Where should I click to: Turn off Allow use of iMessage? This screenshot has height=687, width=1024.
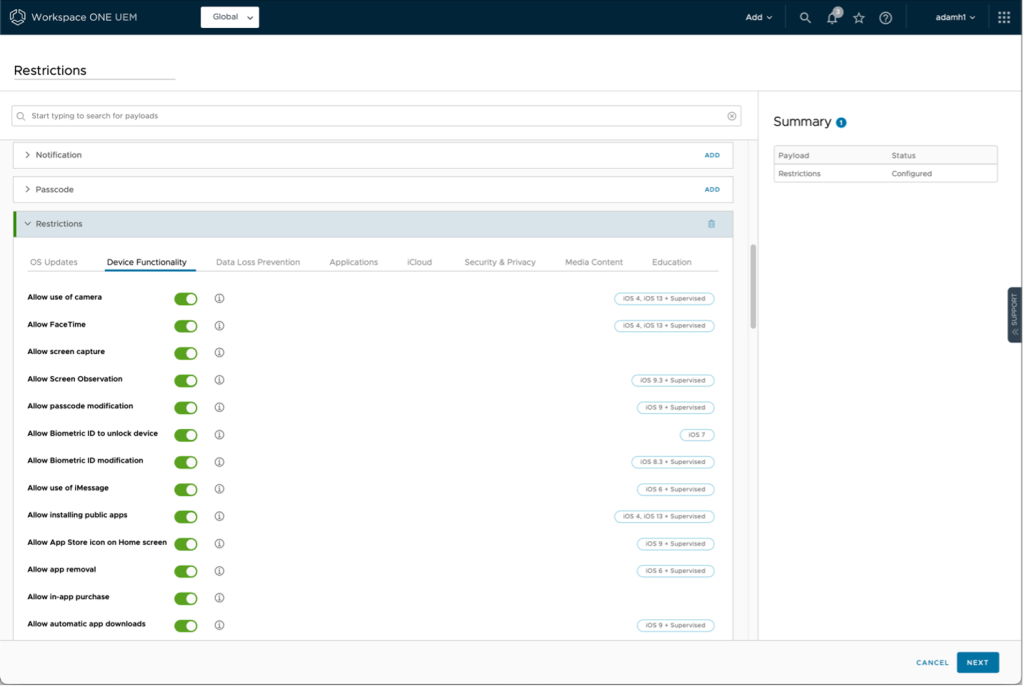(x=186, y=489)
